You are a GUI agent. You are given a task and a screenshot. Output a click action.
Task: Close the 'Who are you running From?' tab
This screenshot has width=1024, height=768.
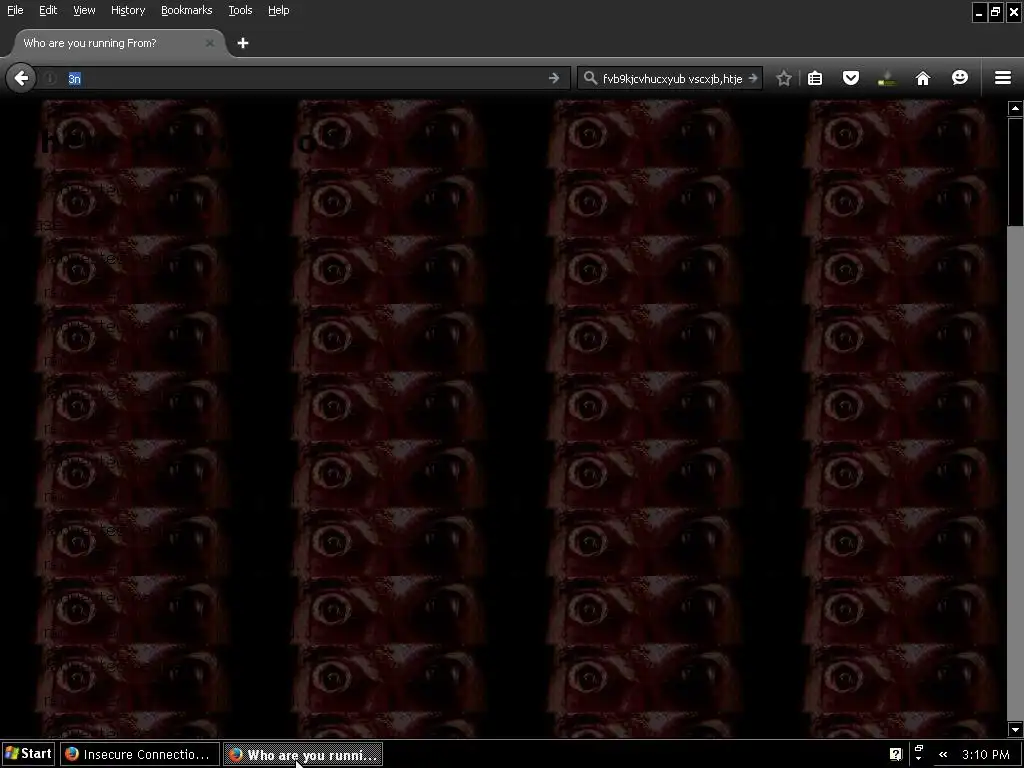pos(210,43)
